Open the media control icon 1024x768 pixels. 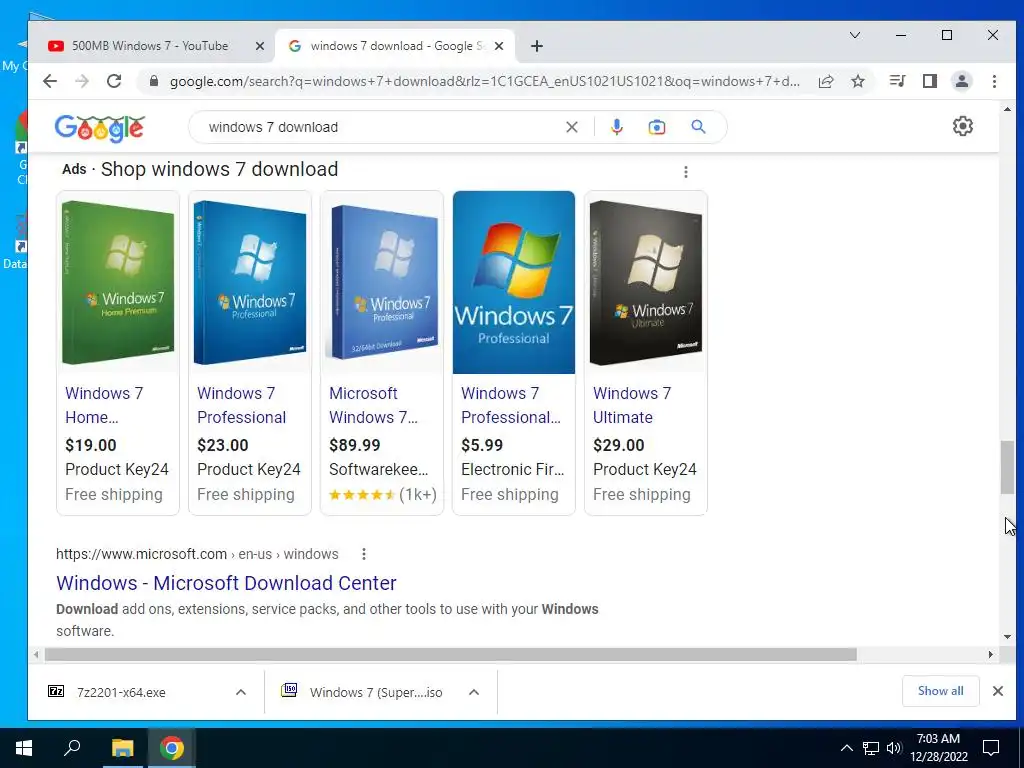click(897, 81)
